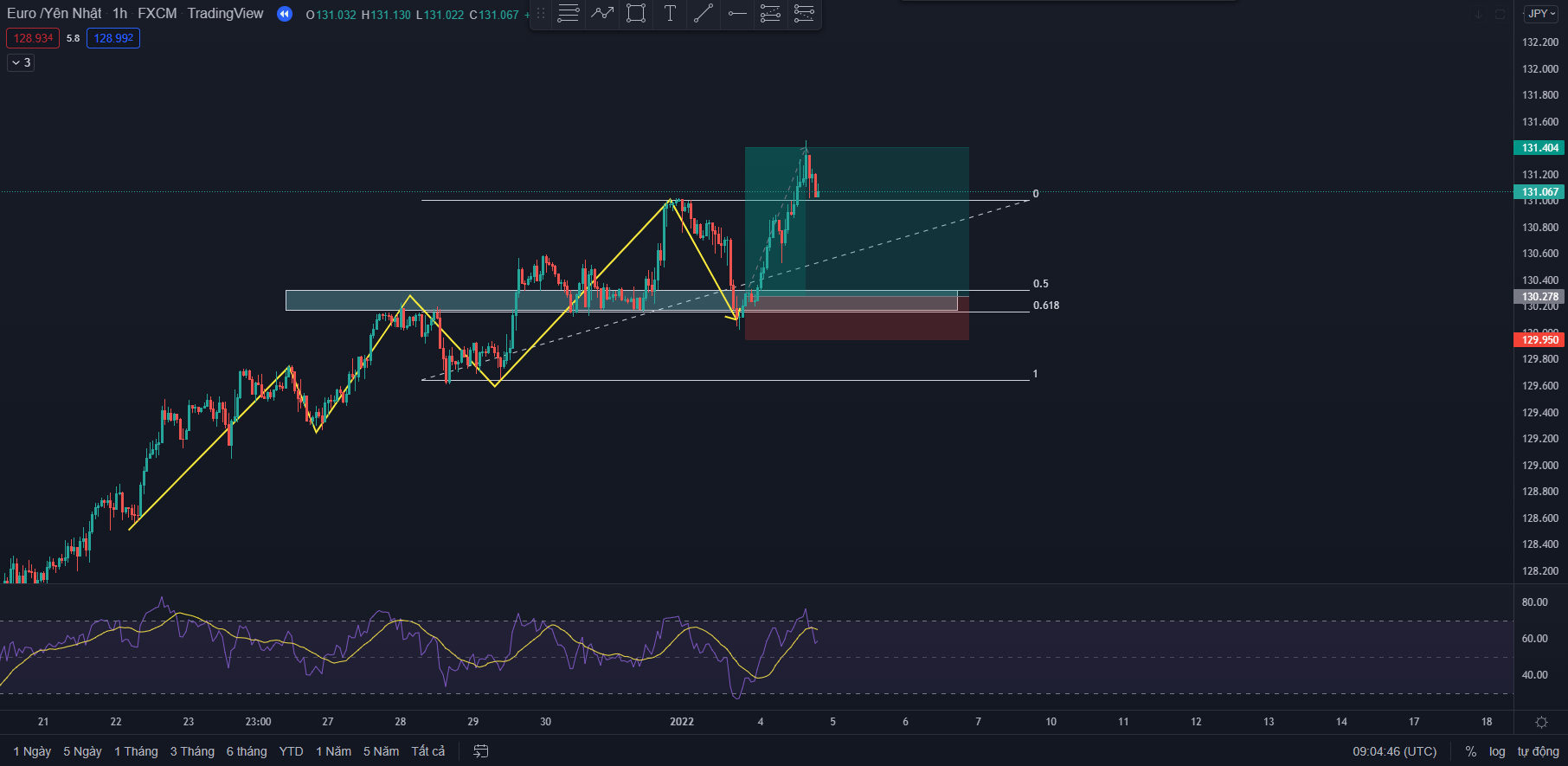Select the diagonal trend line tool
Screen dimensions: 1568x766
(704, 14)
